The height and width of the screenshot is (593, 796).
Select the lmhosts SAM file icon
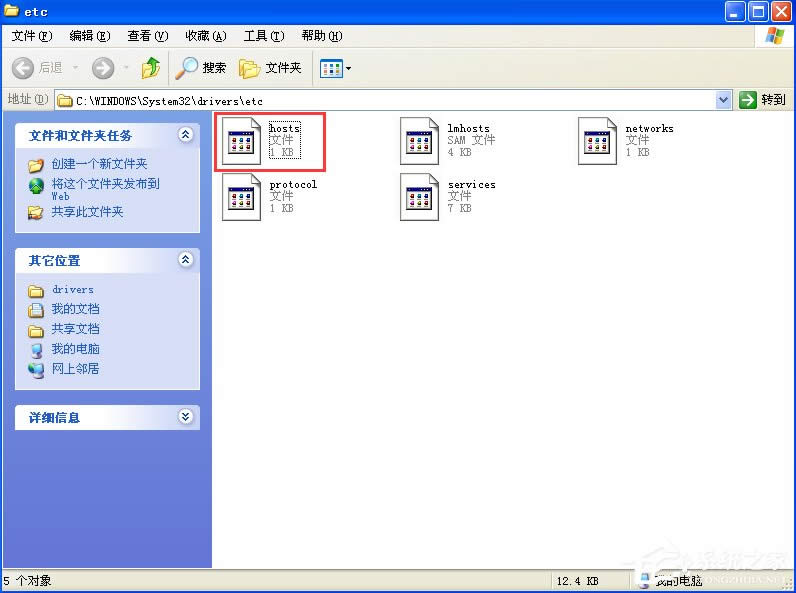point(419,141)
